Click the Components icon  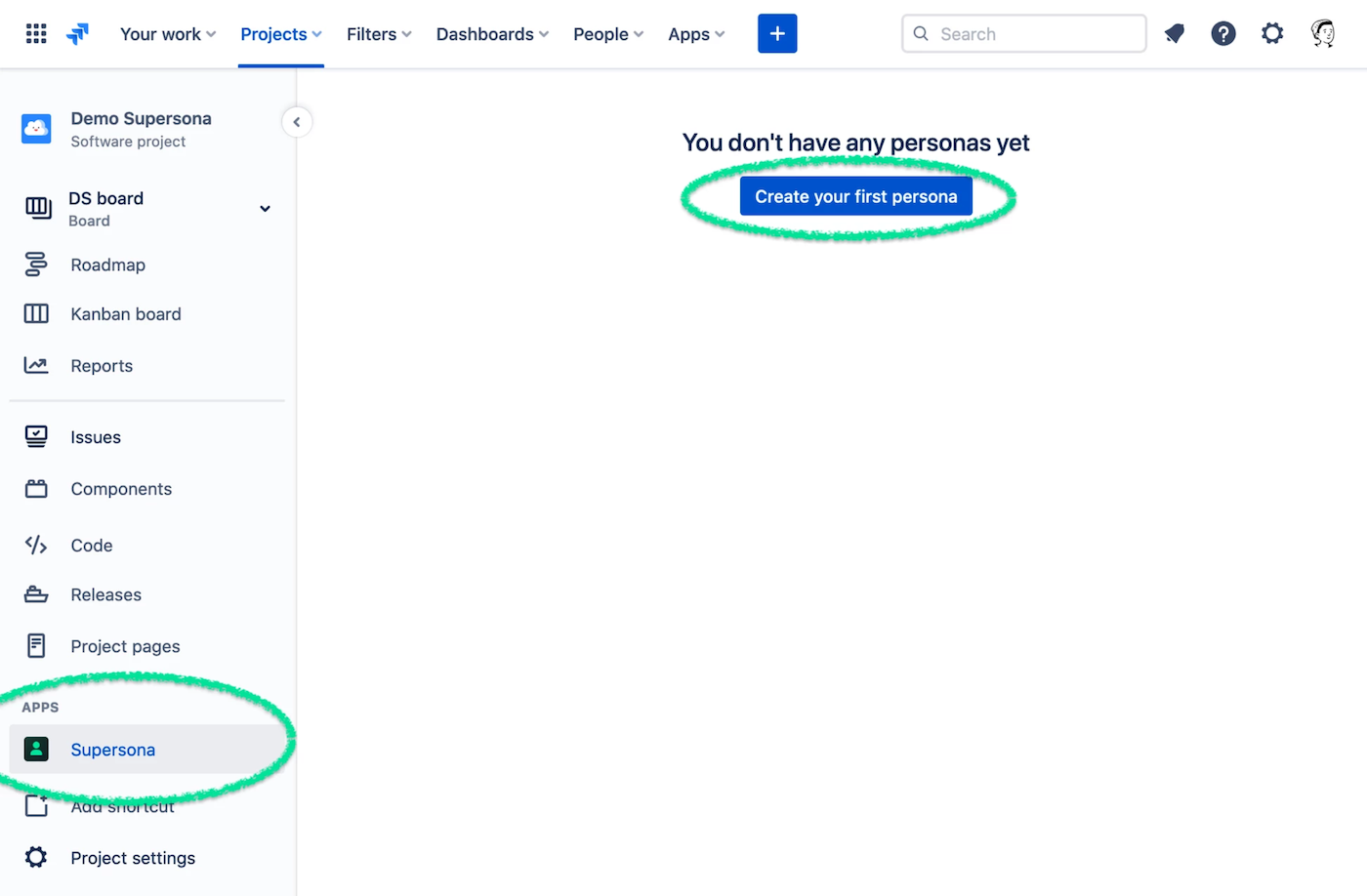[x=36, y=489]
